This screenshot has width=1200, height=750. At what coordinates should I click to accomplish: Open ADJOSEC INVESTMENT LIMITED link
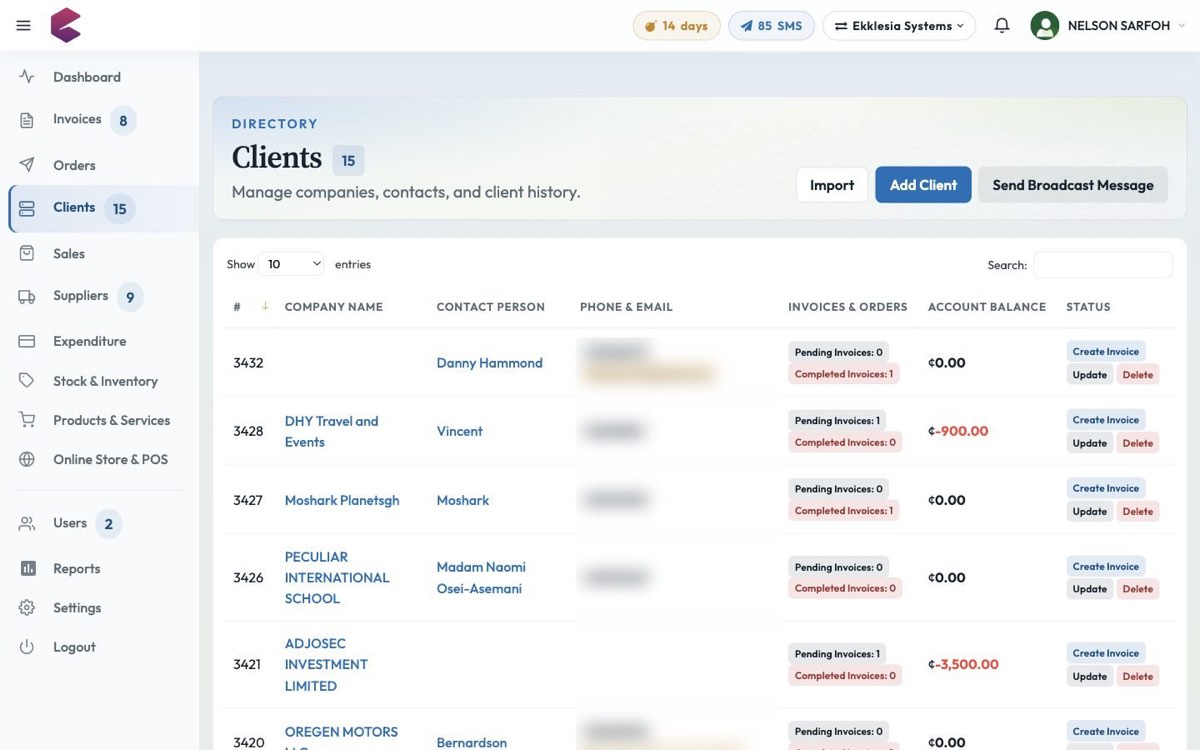click(x=326, y=665)
